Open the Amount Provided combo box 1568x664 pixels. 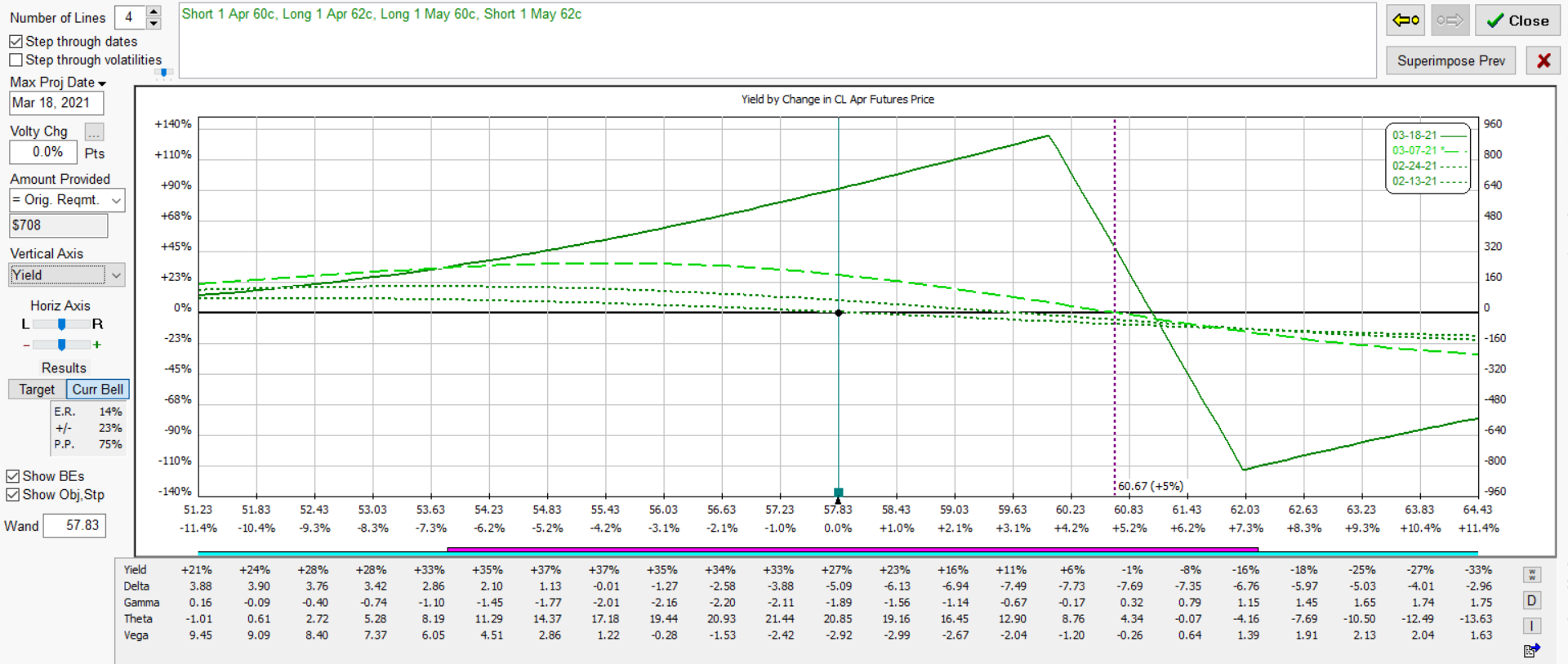(67, 200)
